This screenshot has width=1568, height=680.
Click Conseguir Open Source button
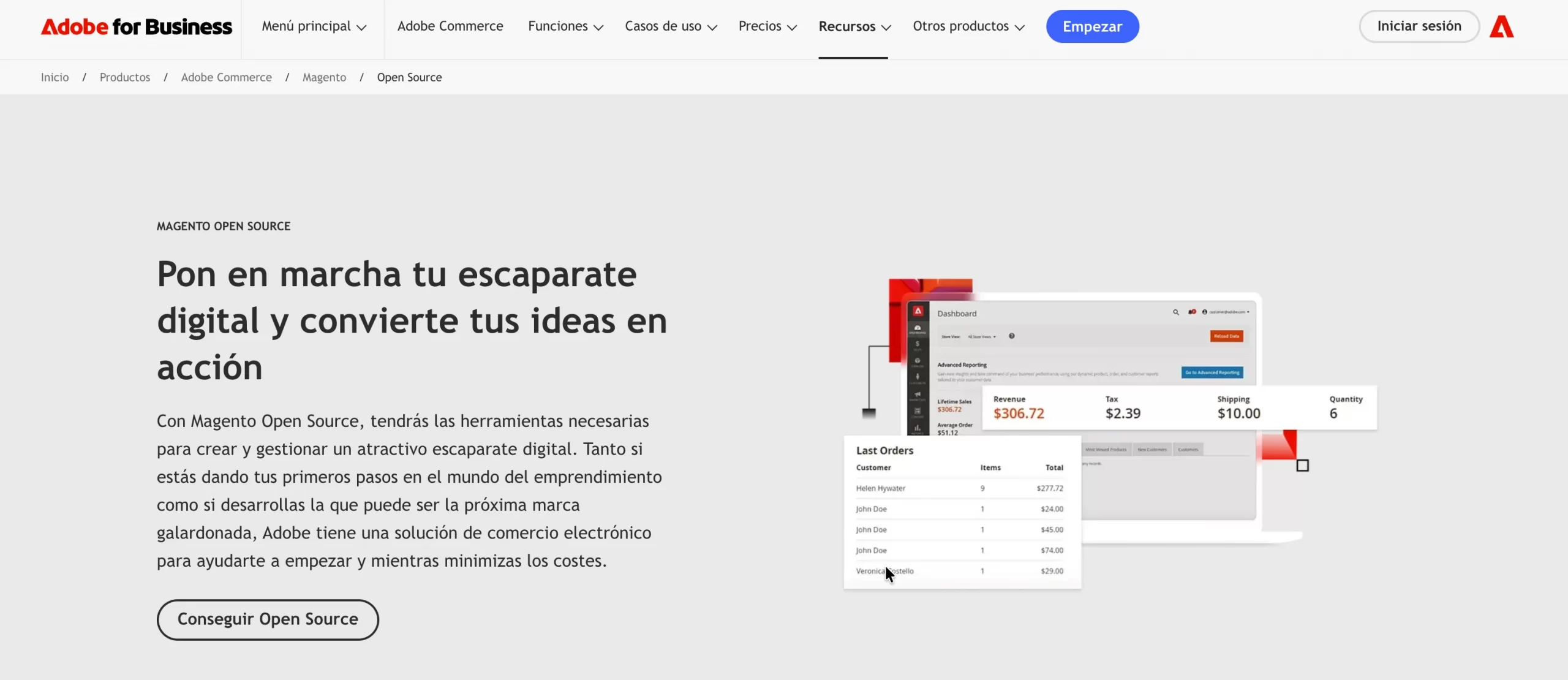pyautogui.click(x=268, y=619)
